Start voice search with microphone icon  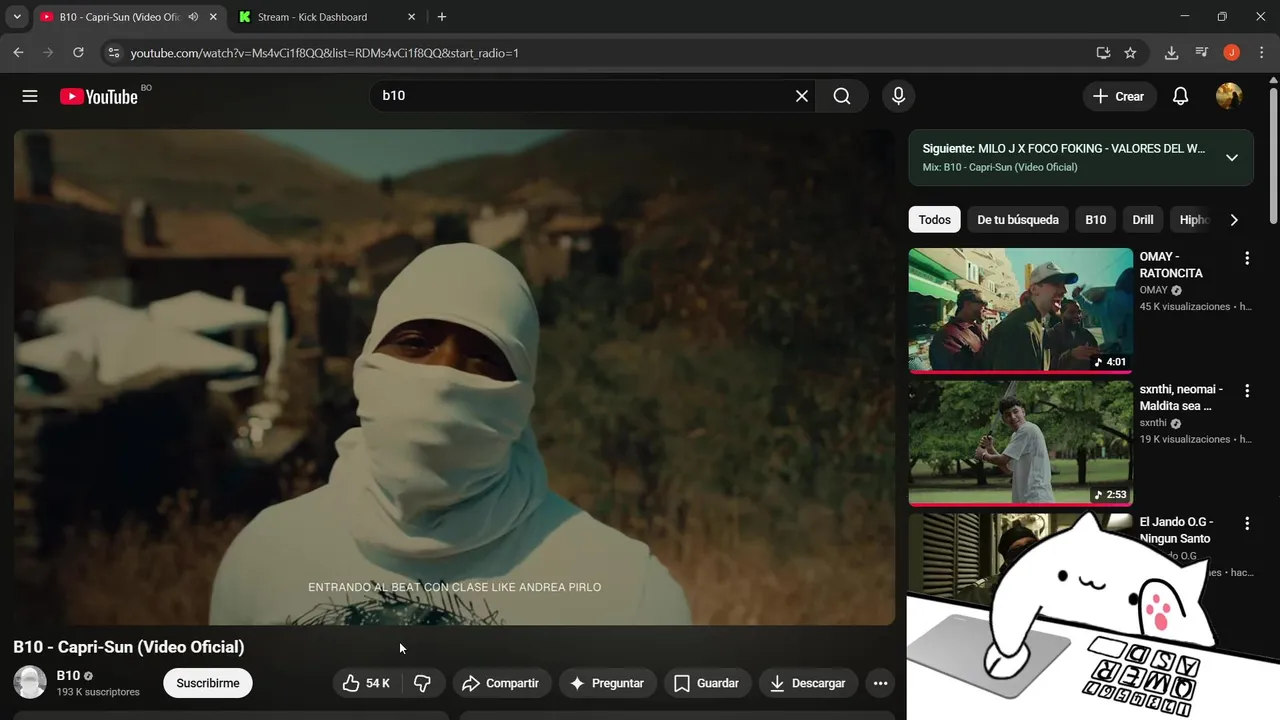click(x=898, y=96)
